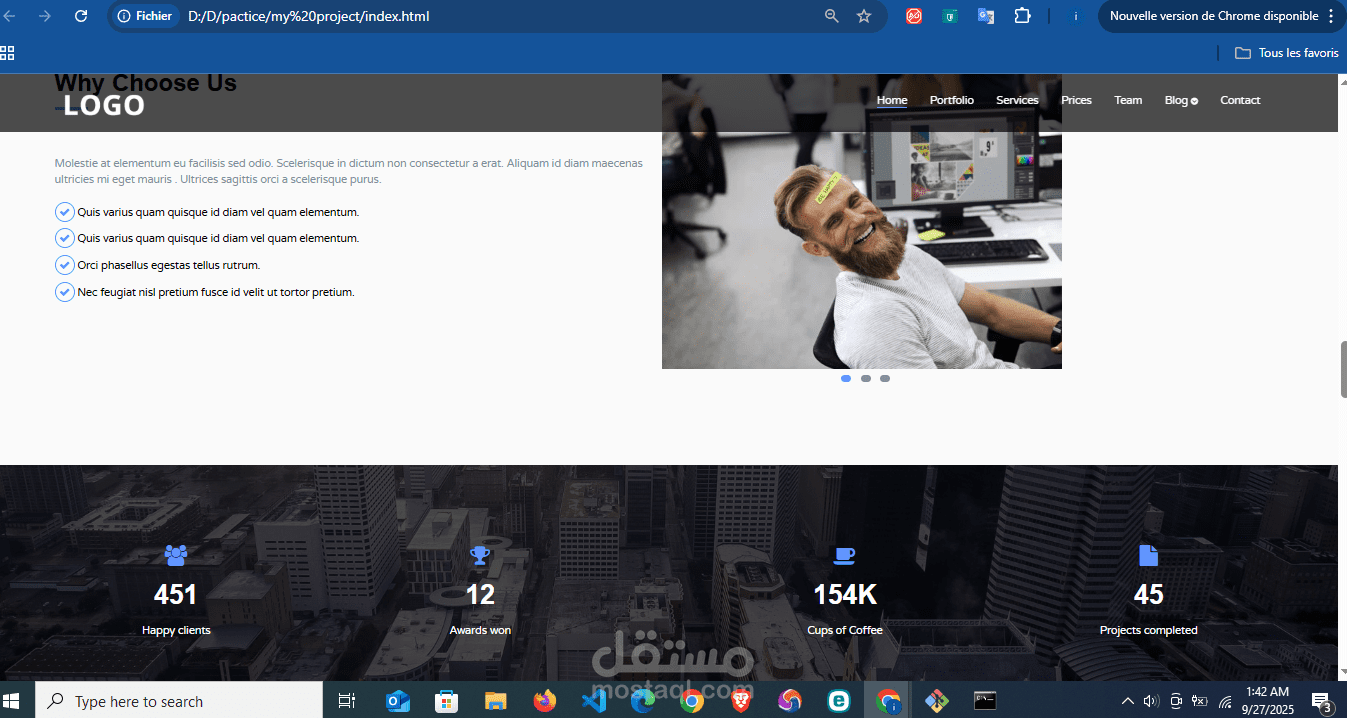Open the Wi-Fi network tray icon

coord(1225,701)
